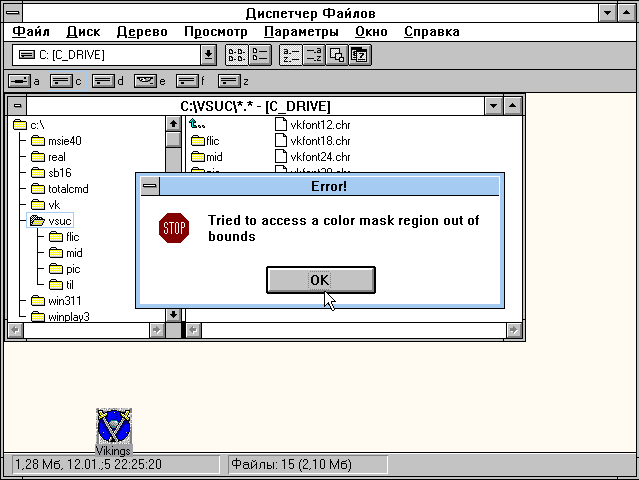Collapse the open vsuc folder
This screenshot has width=639, height=480.
[x=50, y=221]
